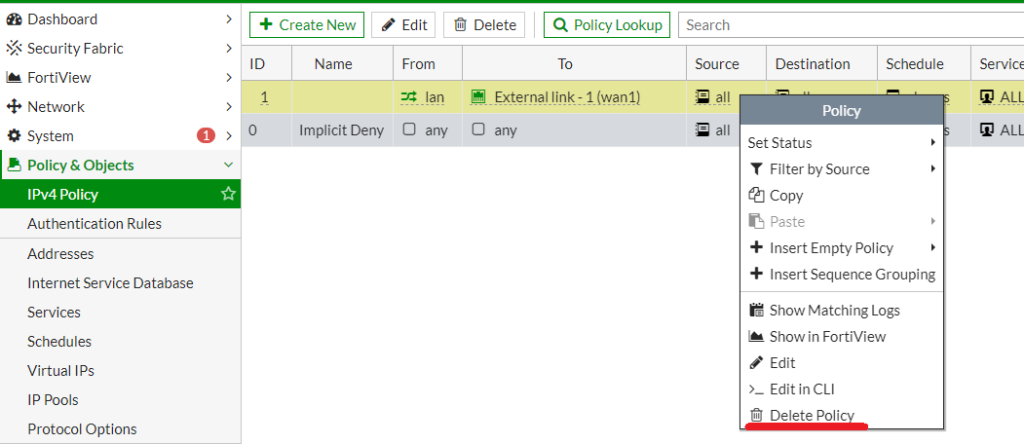The image size is (1024, 444).
Task: Click the plus icon beside Insert Sequence Grouping
Action: pyautogui.click(x=756, y=274)
